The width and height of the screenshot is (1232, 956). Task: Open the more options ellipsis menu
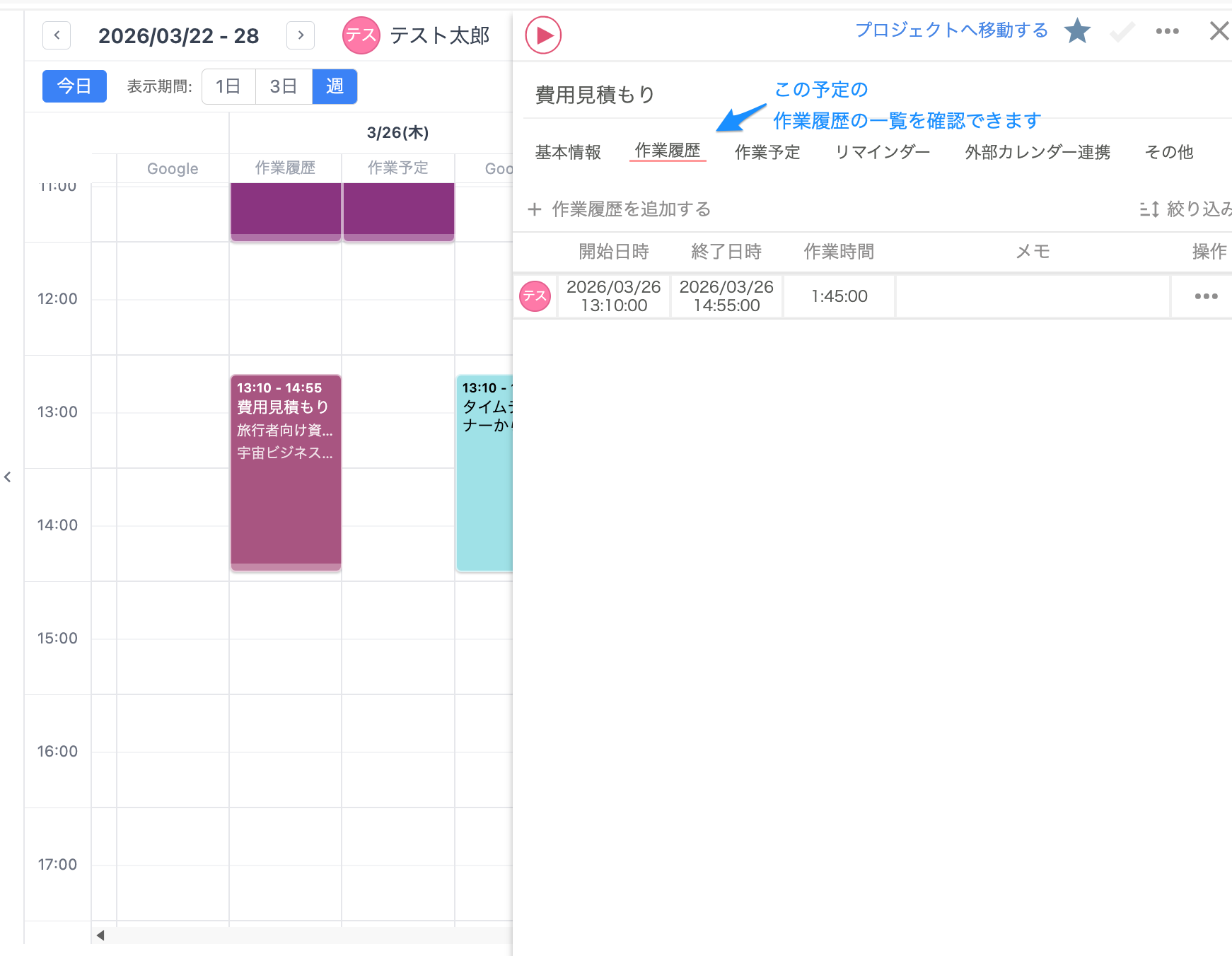click(x=1167, y=31)
